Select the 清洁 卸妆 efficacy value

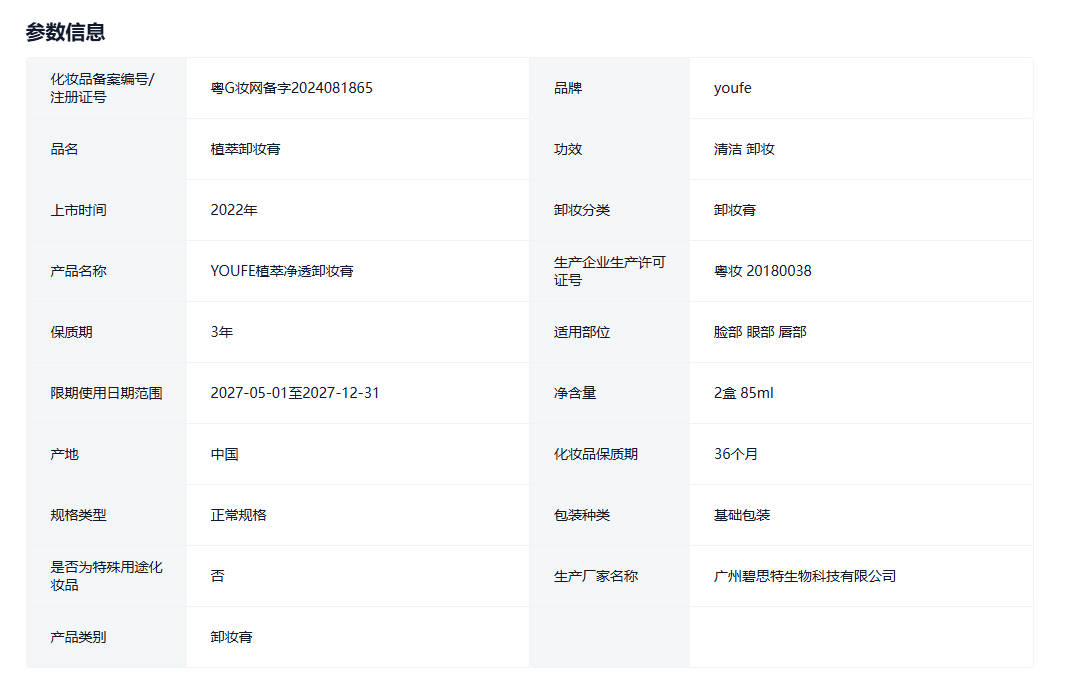[744, 149]
